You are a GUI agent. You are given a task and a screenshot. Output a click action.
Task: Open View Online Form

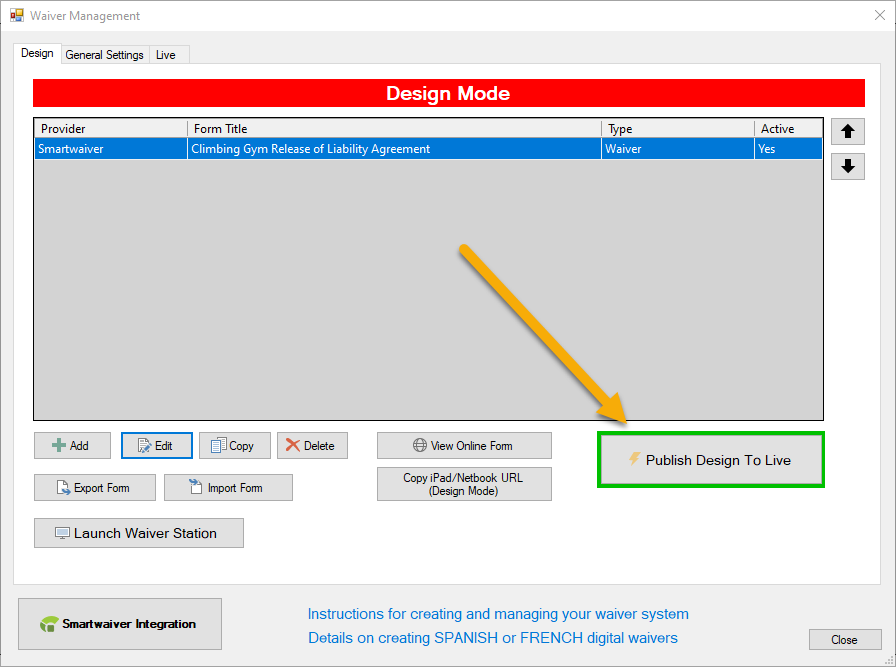(464, 445)
